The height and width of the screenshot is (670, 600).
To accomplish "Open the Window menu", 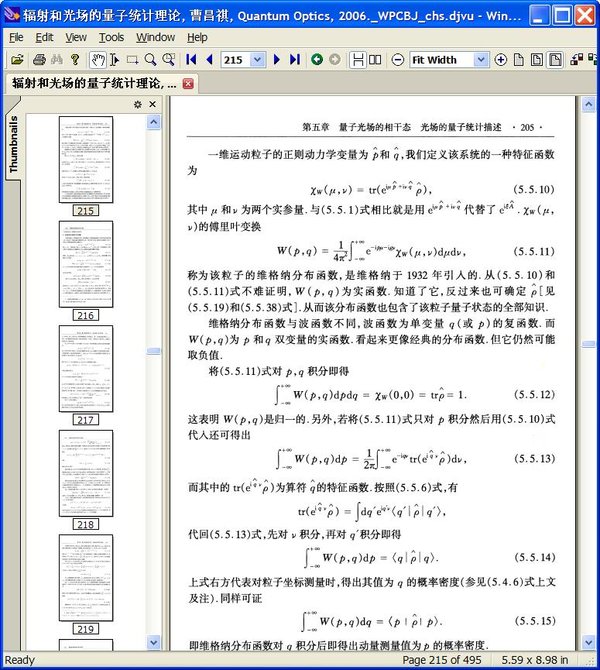I will coord(155,38).
